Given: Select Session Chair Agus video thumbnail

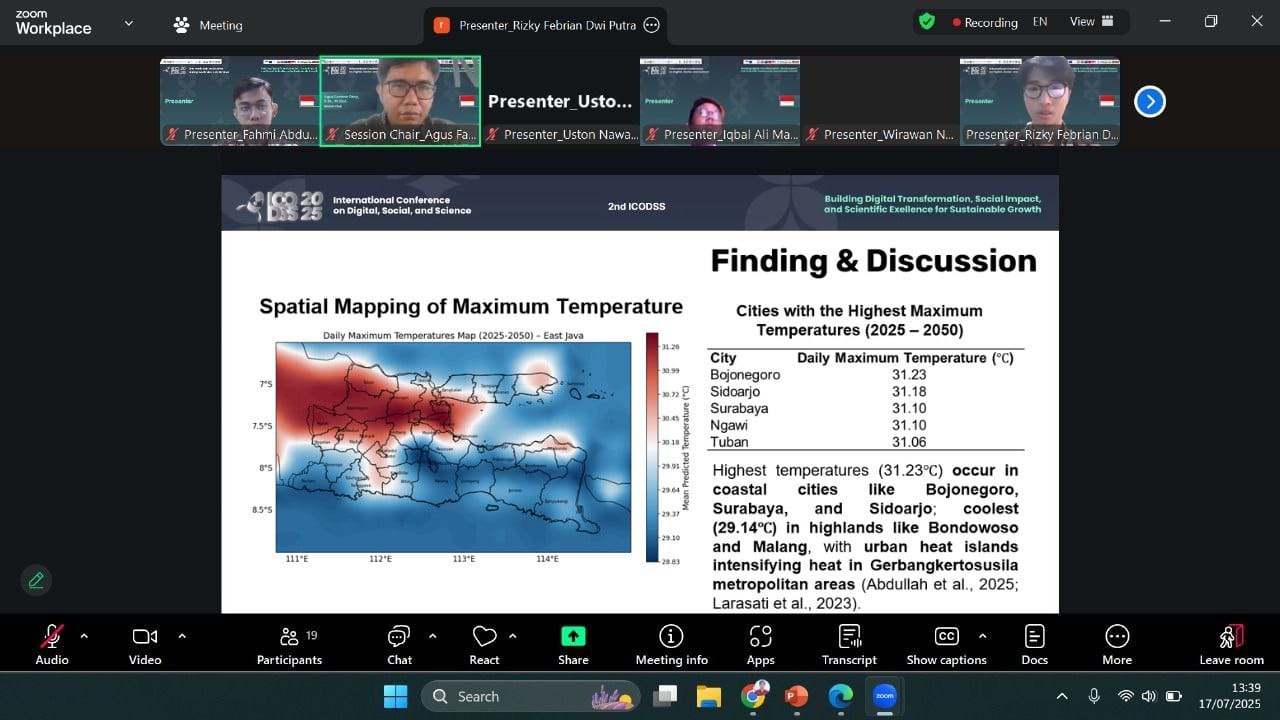Looking at the screenshot, I should pyautogui.click(x=400, y=100).
